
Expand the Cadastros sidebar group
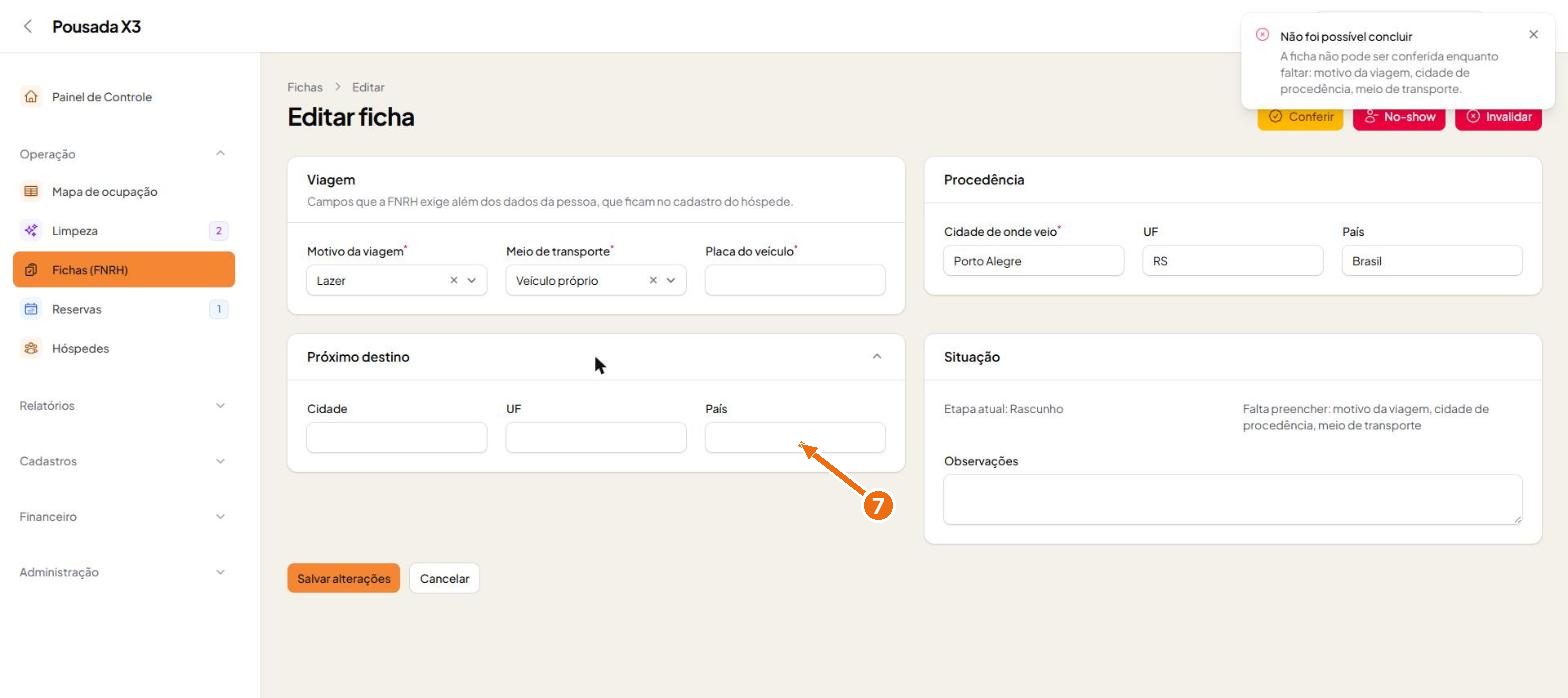point(220,461)
